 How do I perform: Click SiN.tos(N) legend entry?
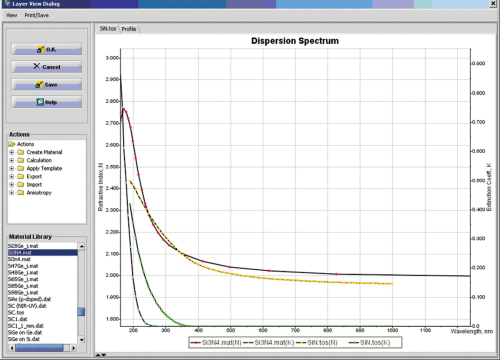pos(317,342)
